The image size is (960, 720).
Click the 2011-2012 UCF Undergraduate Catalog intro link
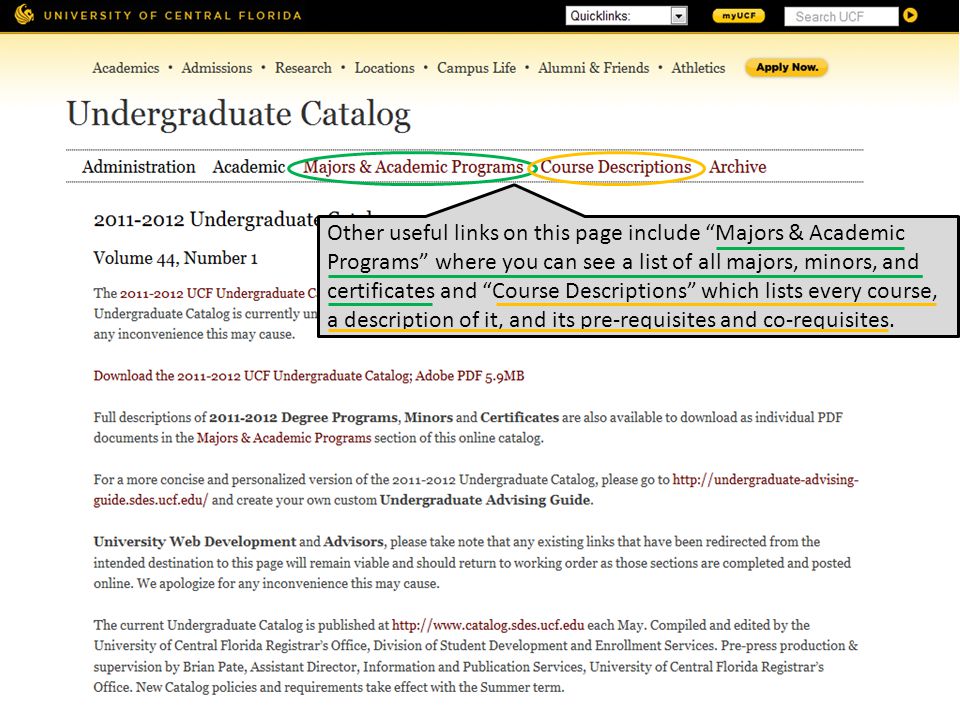218,293
